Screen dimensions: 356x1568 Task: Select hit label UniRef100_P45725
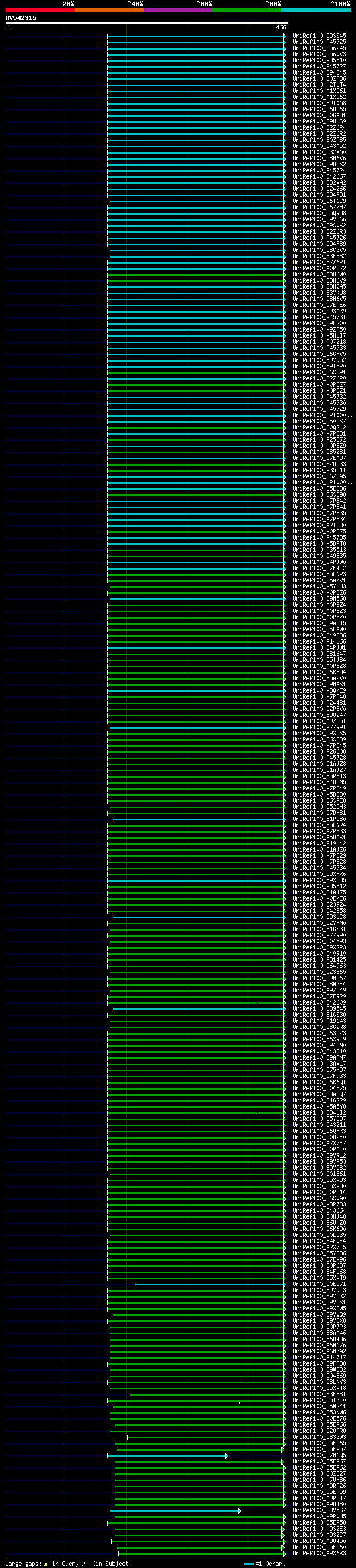point(319,42)
